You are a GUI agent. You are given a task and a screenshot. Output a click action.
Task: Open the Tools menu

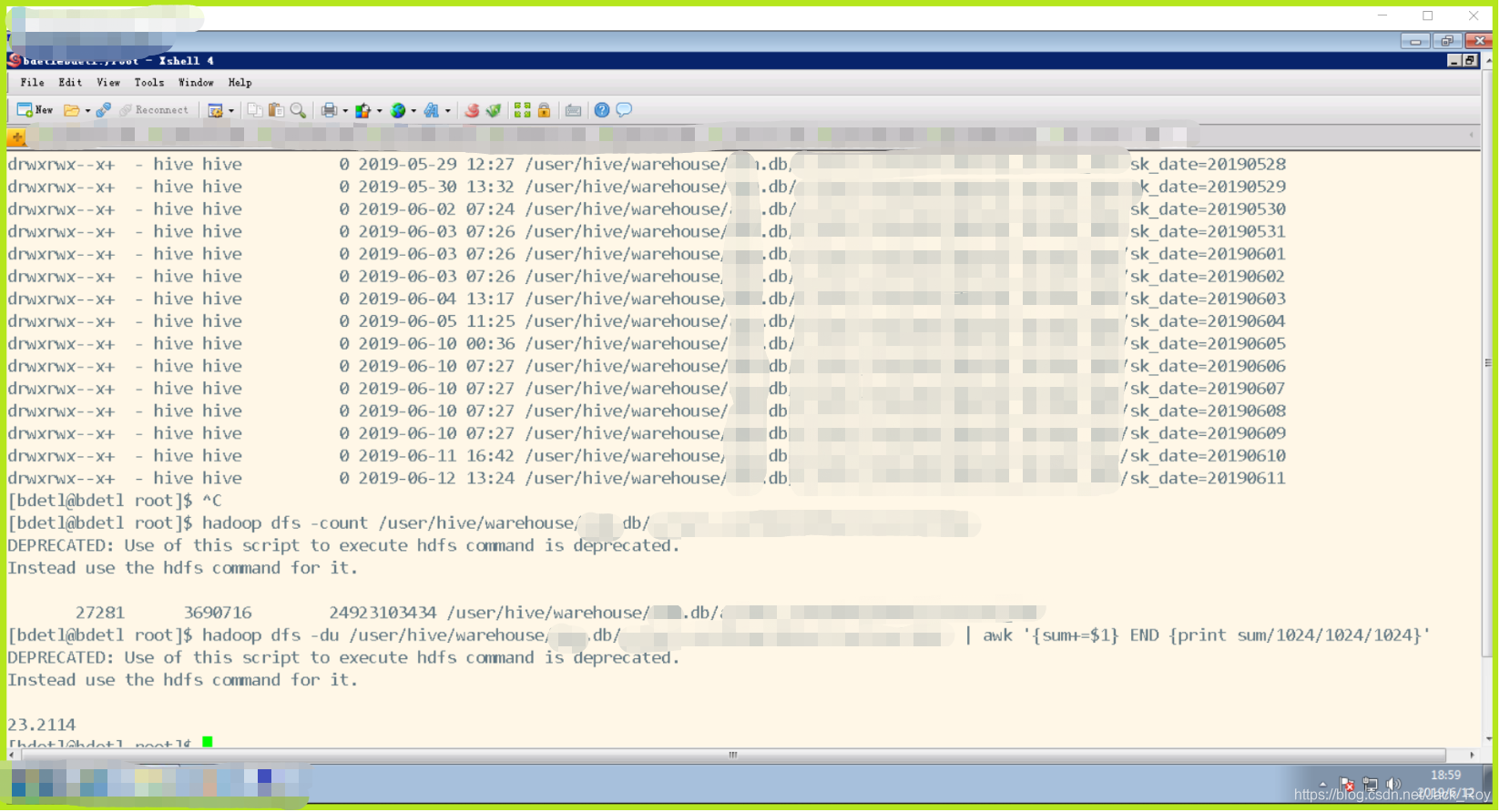pos(149,83)
